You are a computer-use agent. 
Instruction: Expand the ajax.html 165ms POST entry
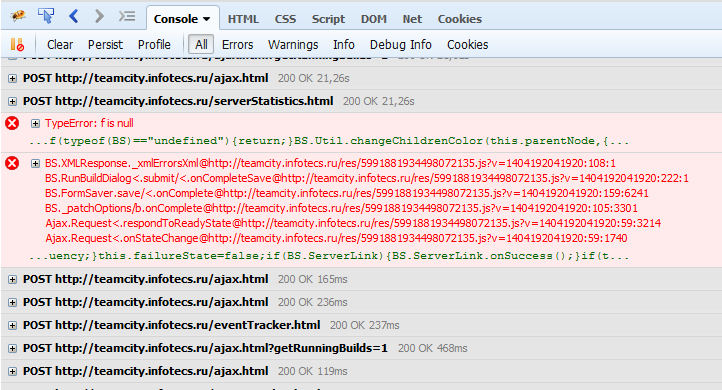[12, 280]
